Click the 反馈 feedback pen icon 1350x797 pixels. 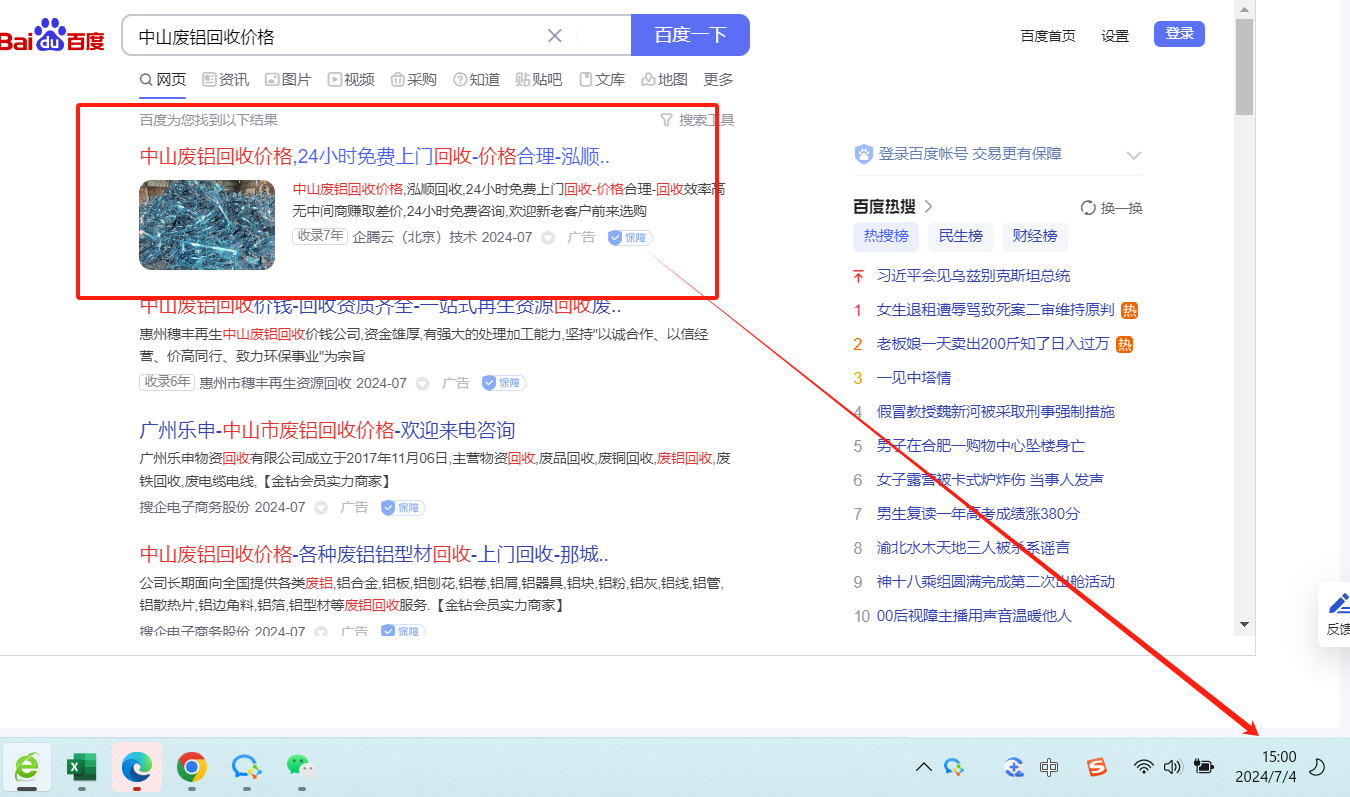tap(1338, 603)
